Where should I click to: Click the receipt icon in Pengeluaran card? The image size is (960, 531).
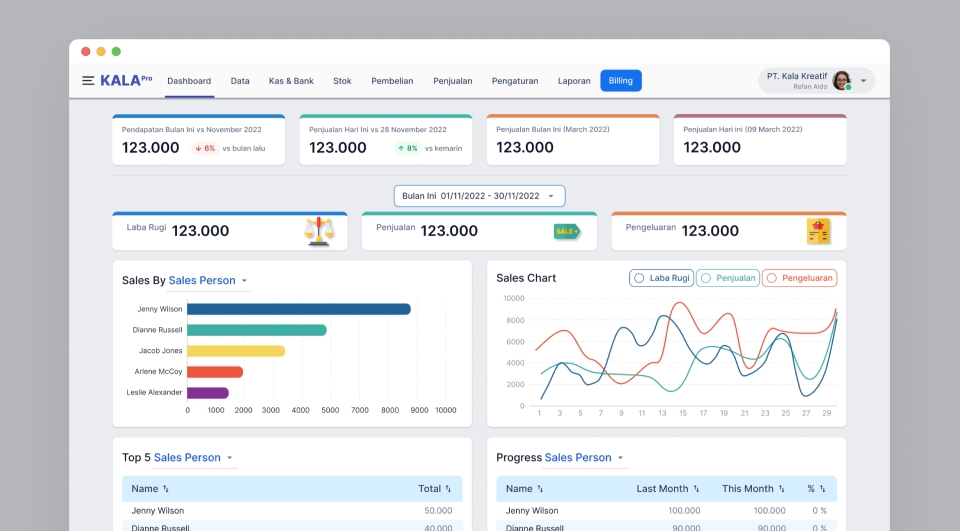pos(819,232)
